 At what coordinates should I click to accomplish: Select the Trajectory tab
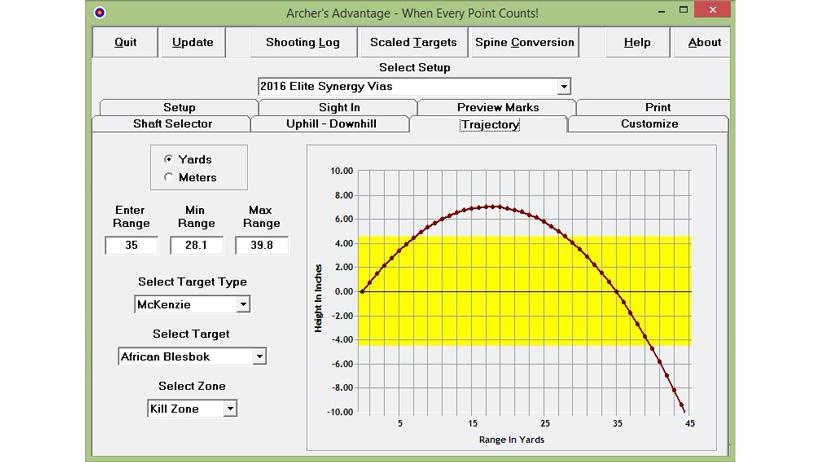pos(489,125)
